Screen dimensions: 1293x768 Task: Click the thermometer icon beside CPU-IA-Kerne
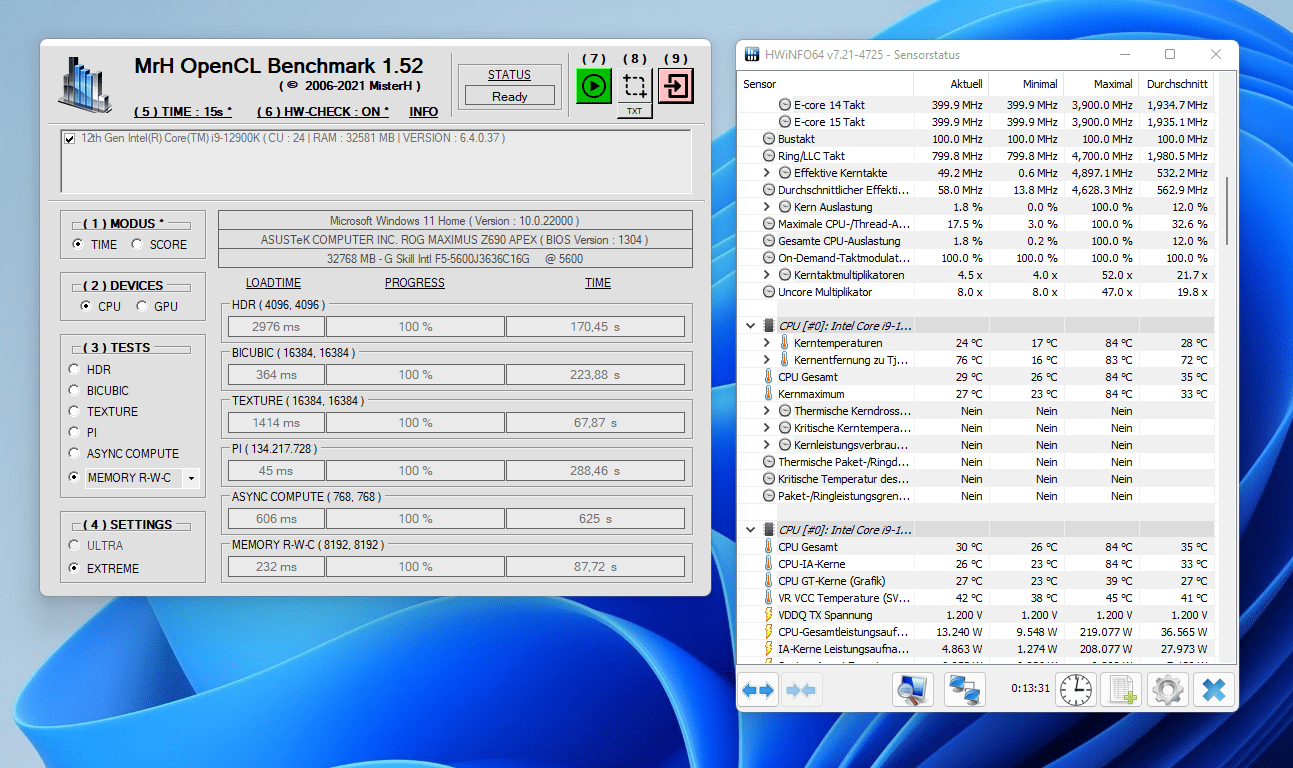(769, 564)
